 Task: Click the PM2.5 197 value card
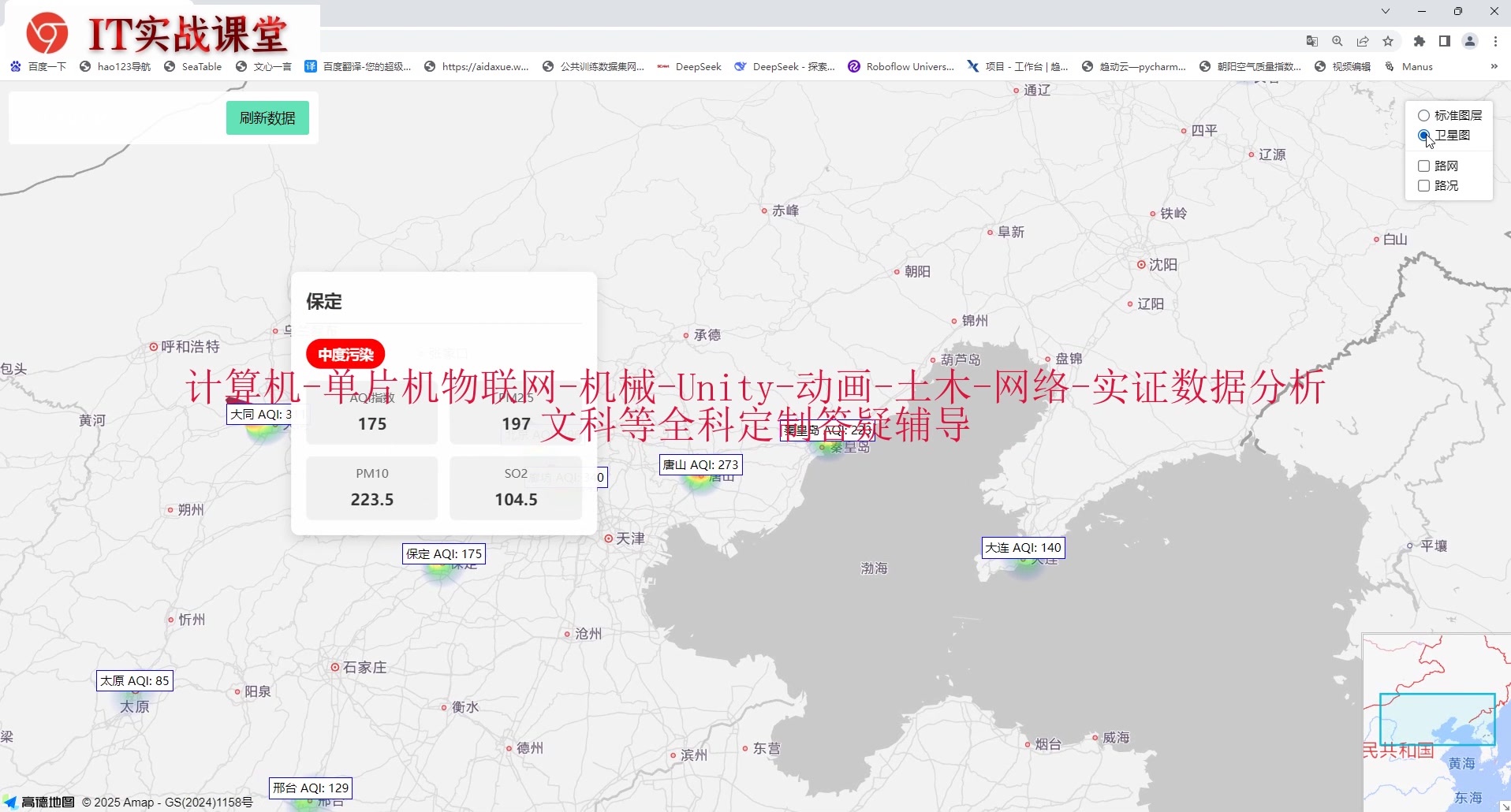click(516, 413)
